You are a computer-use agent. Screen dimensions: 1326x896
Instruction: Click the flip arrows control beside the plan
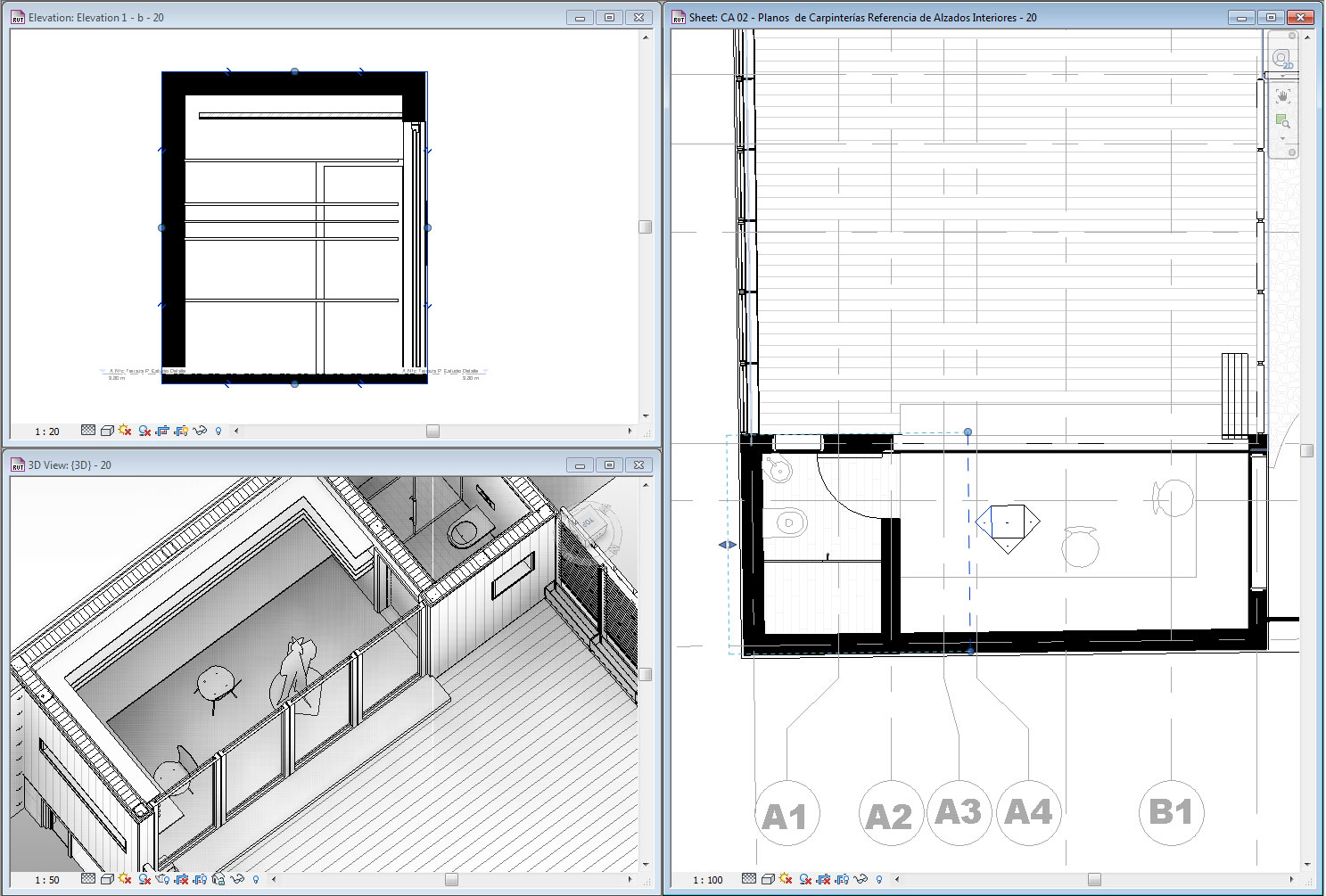click(728, 545)
